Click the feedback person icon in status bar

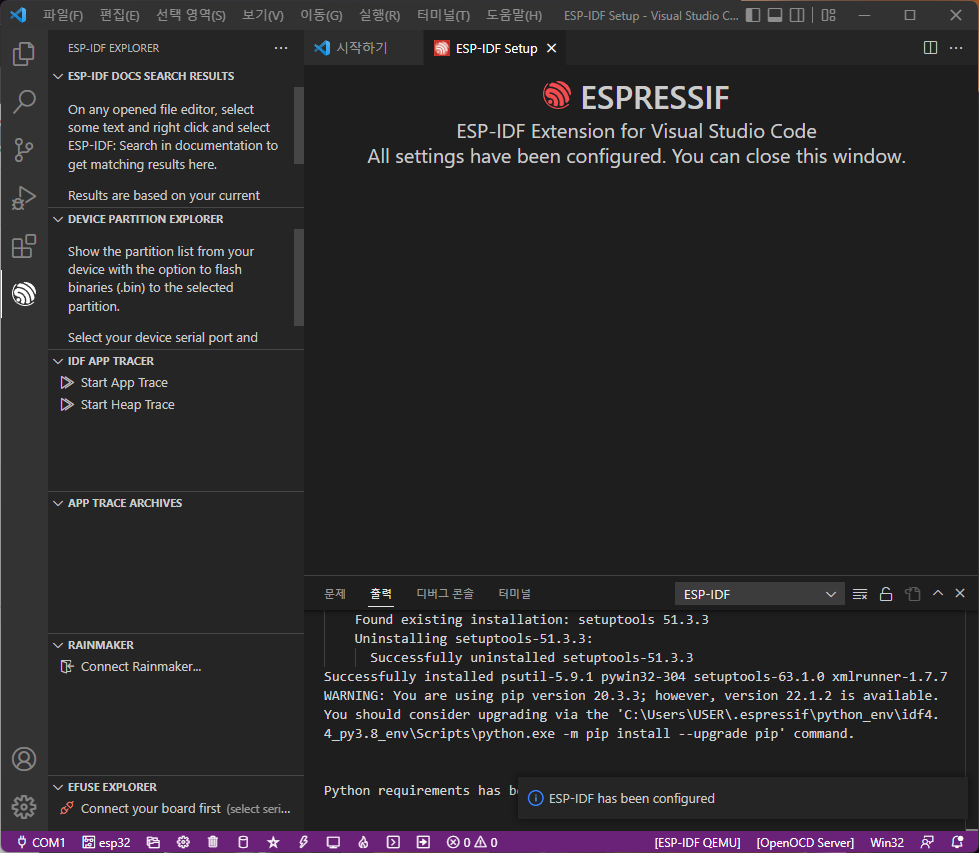pos(927,842)
